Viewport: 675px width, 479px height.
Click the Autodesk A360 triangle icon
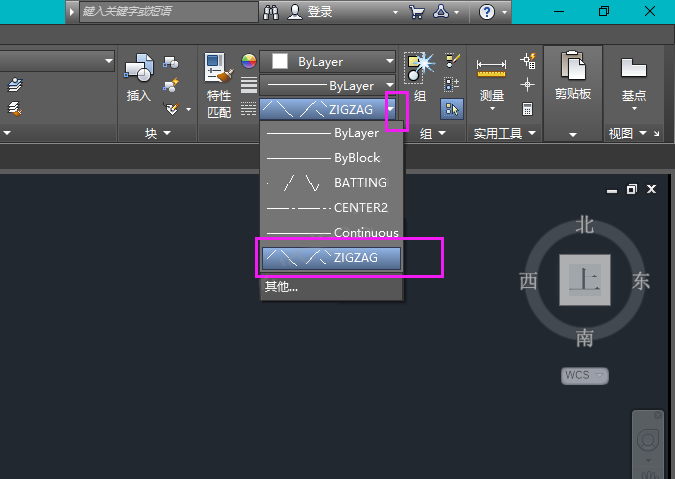[x=441, y=12]
